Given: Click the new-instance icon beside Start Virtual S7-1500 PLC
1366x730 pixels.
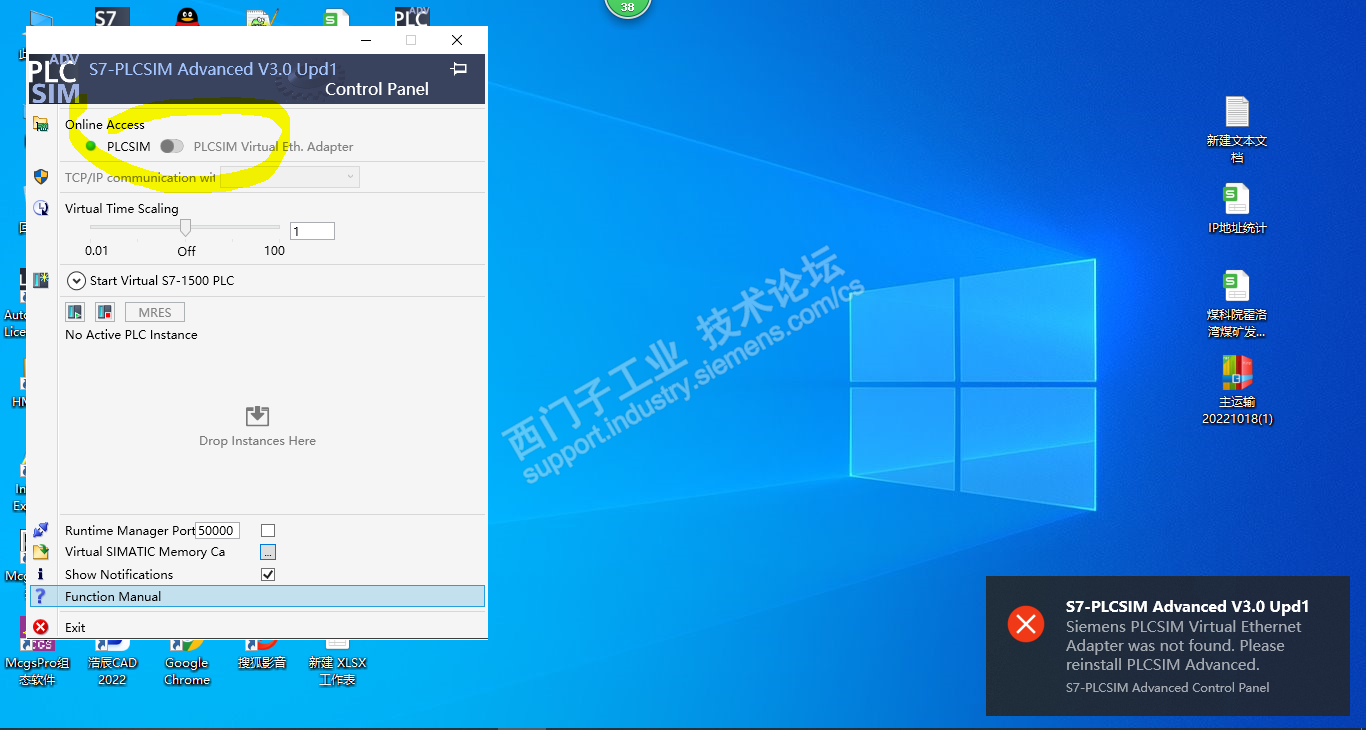Looking at the screenshot, I should coord(41,281).
